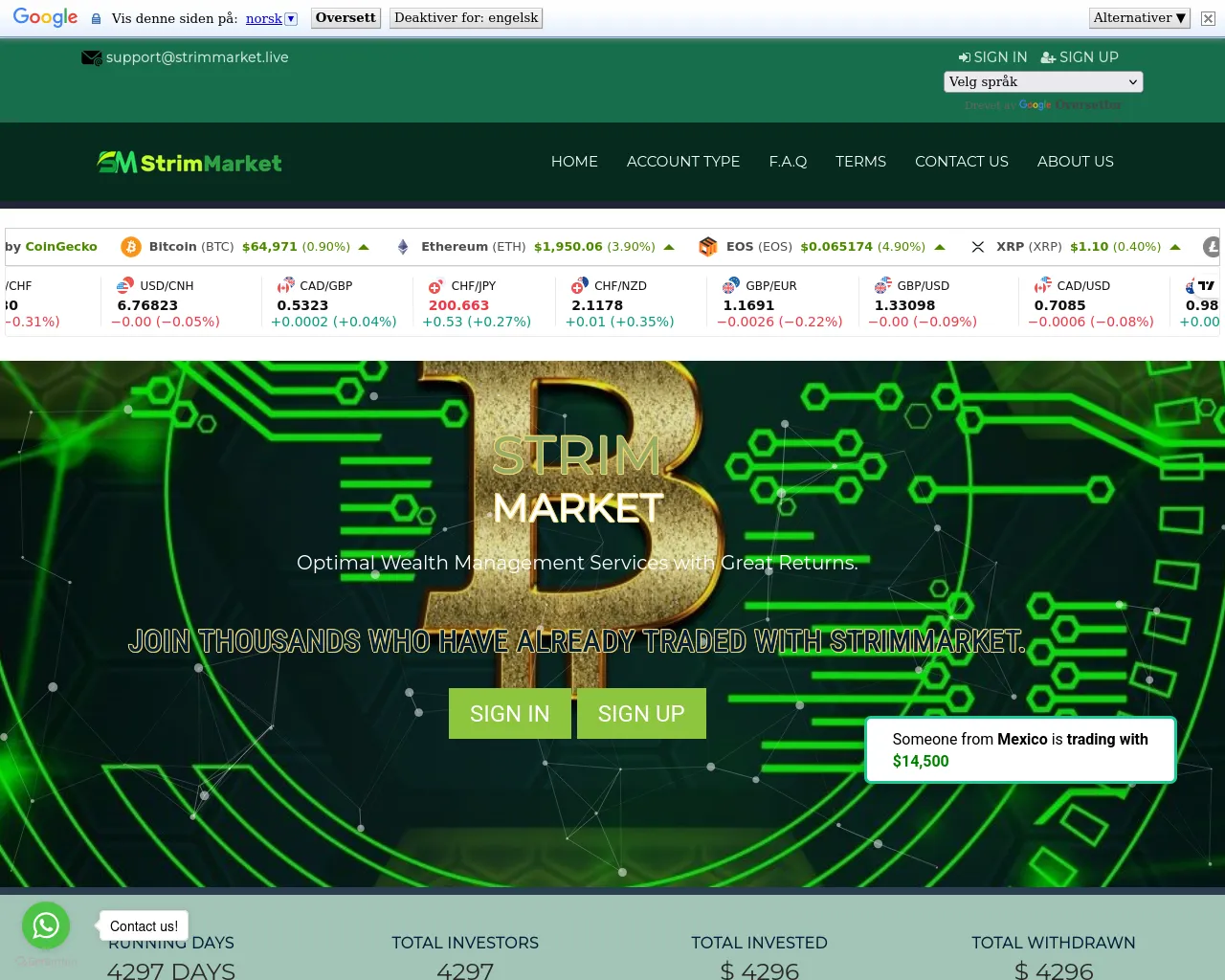Click the Ethereum diamond icon
The width and height of the screenshot is (1225, 980).
[x=403, y=247]
